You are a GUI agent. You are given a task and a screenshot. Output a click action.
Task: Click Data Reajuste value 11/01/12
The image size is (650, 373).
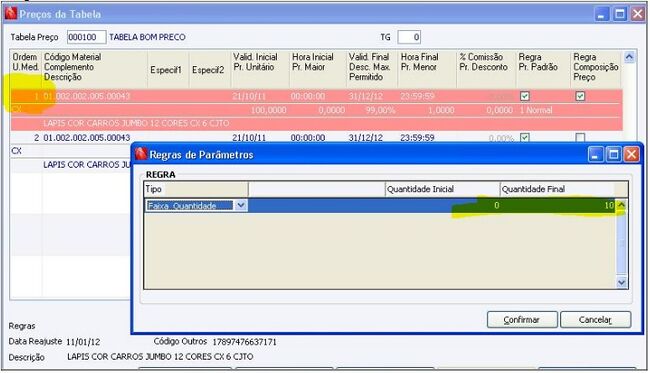point(83,342)
